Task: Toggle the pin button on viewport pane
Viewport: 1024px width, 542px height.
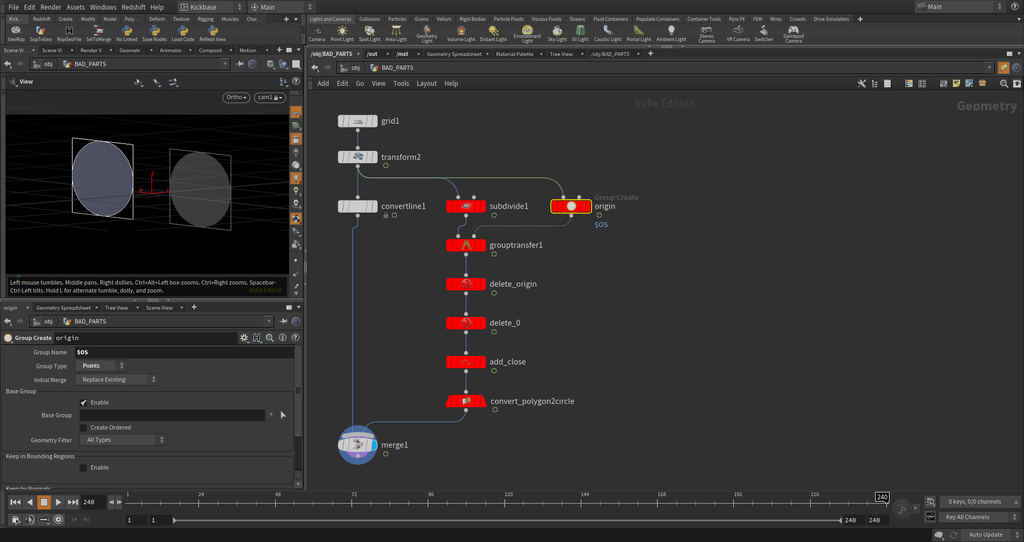Action: point(240,64)
